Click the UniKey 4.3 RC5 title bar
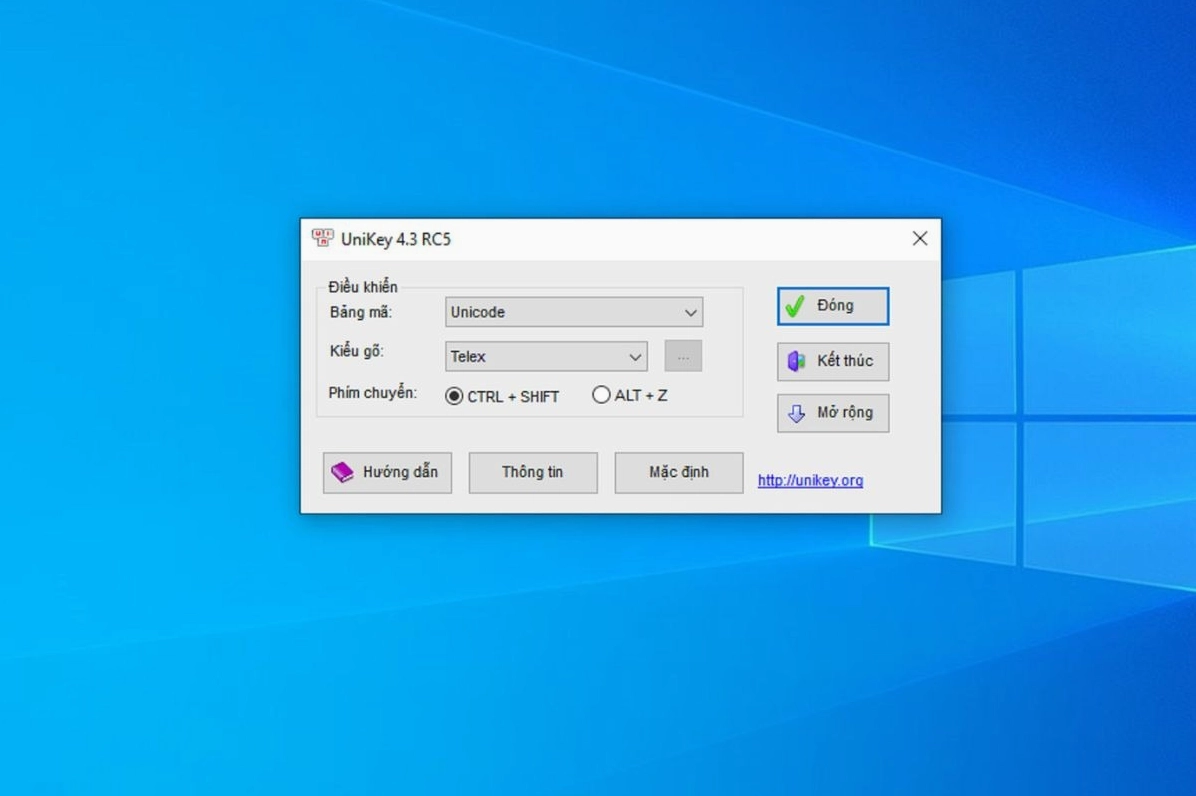The image size is (1196, 796). 600,239
